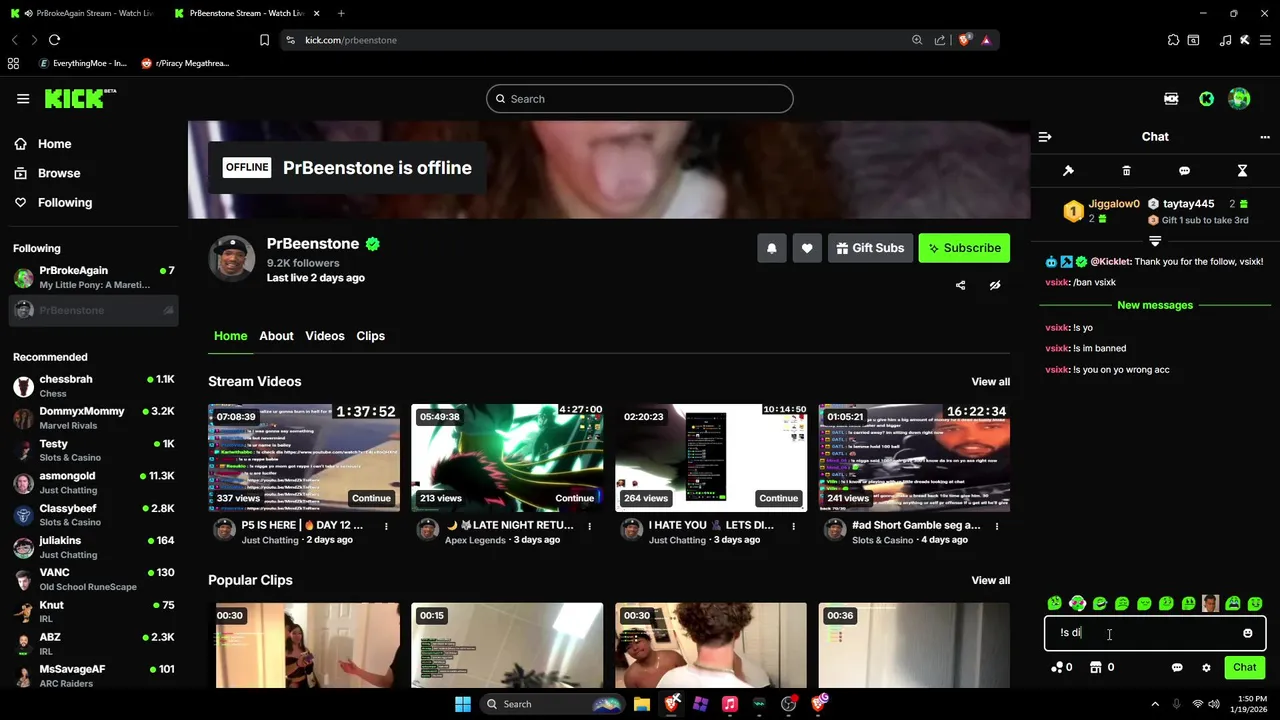Click the hourglass icon in chat toolbar
The width and height of the screenshot is (1280, 720).
(x=1242, y=171)
